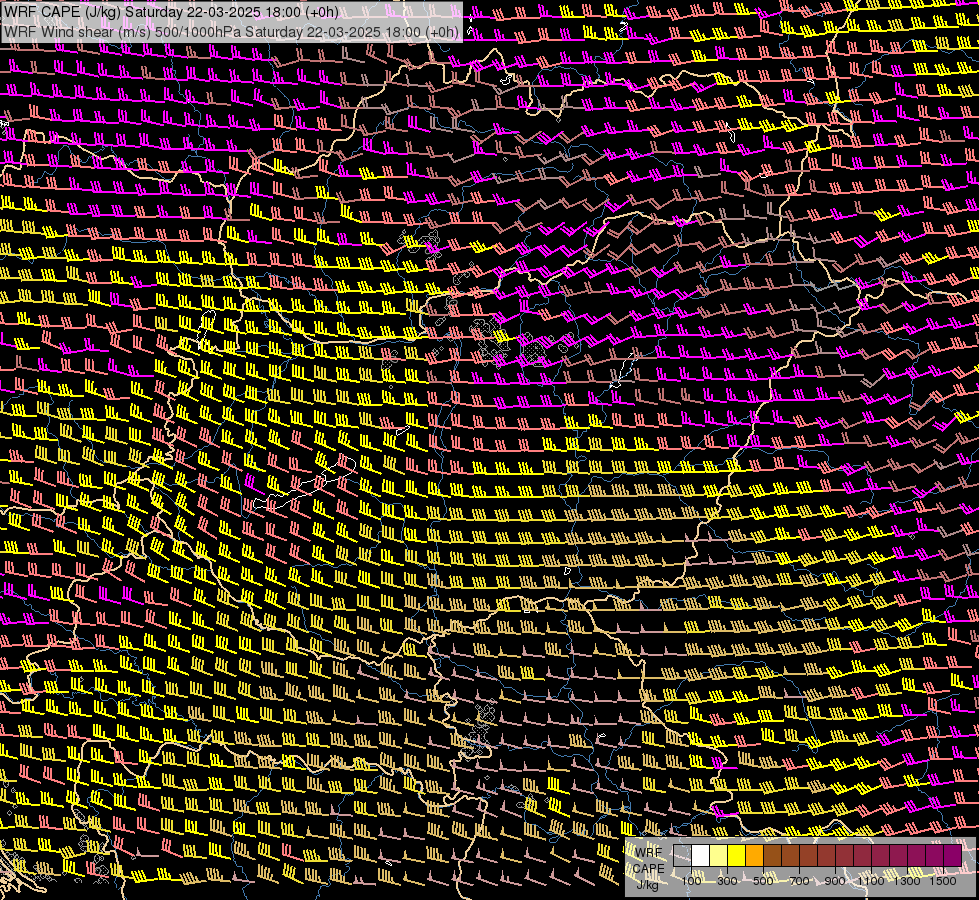This screenshot has width=979, height=900.
Task: Click the '1100' legend tick label
Action: pyautogui.click(x=870, y=881)
